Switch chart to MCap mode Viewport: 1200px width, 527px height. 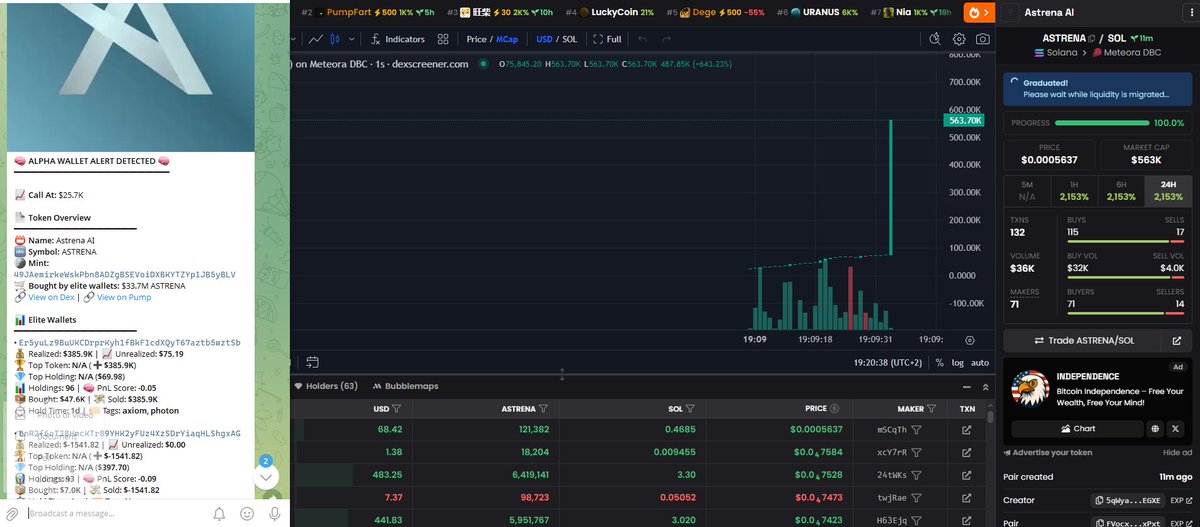[x=507, y=39]
